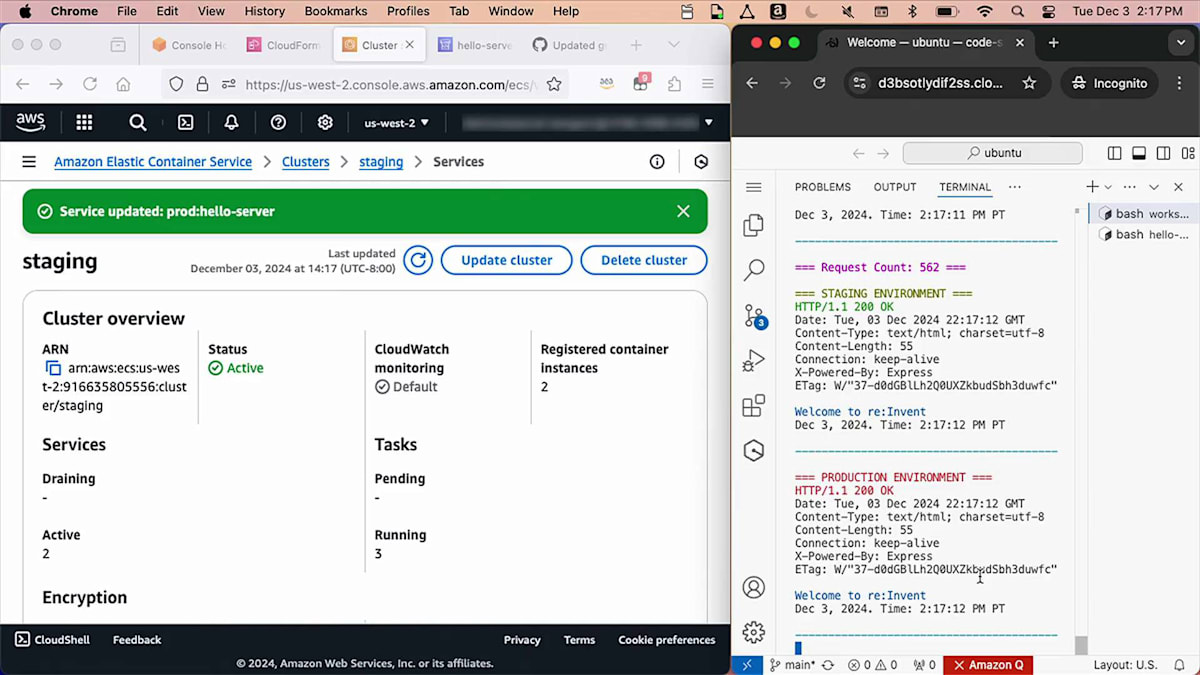
Task: Open the Bookmarks menu in macOS menu bar
Action: pos(336,11)
